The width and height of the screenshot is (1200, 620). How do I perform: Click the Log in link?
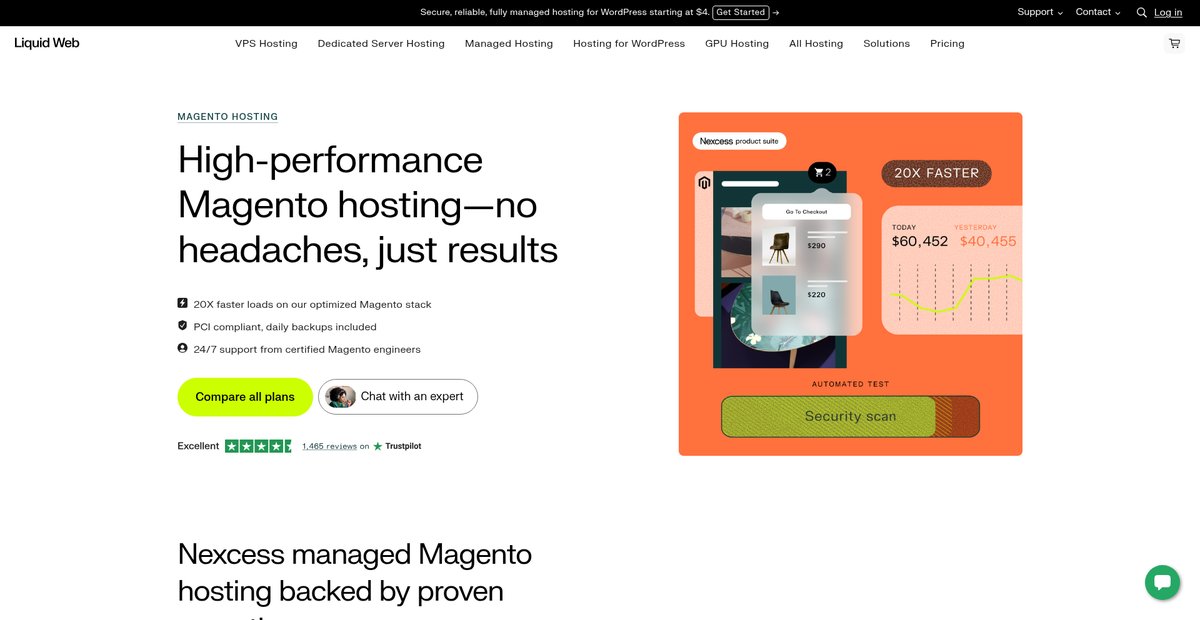(1168, 12)
